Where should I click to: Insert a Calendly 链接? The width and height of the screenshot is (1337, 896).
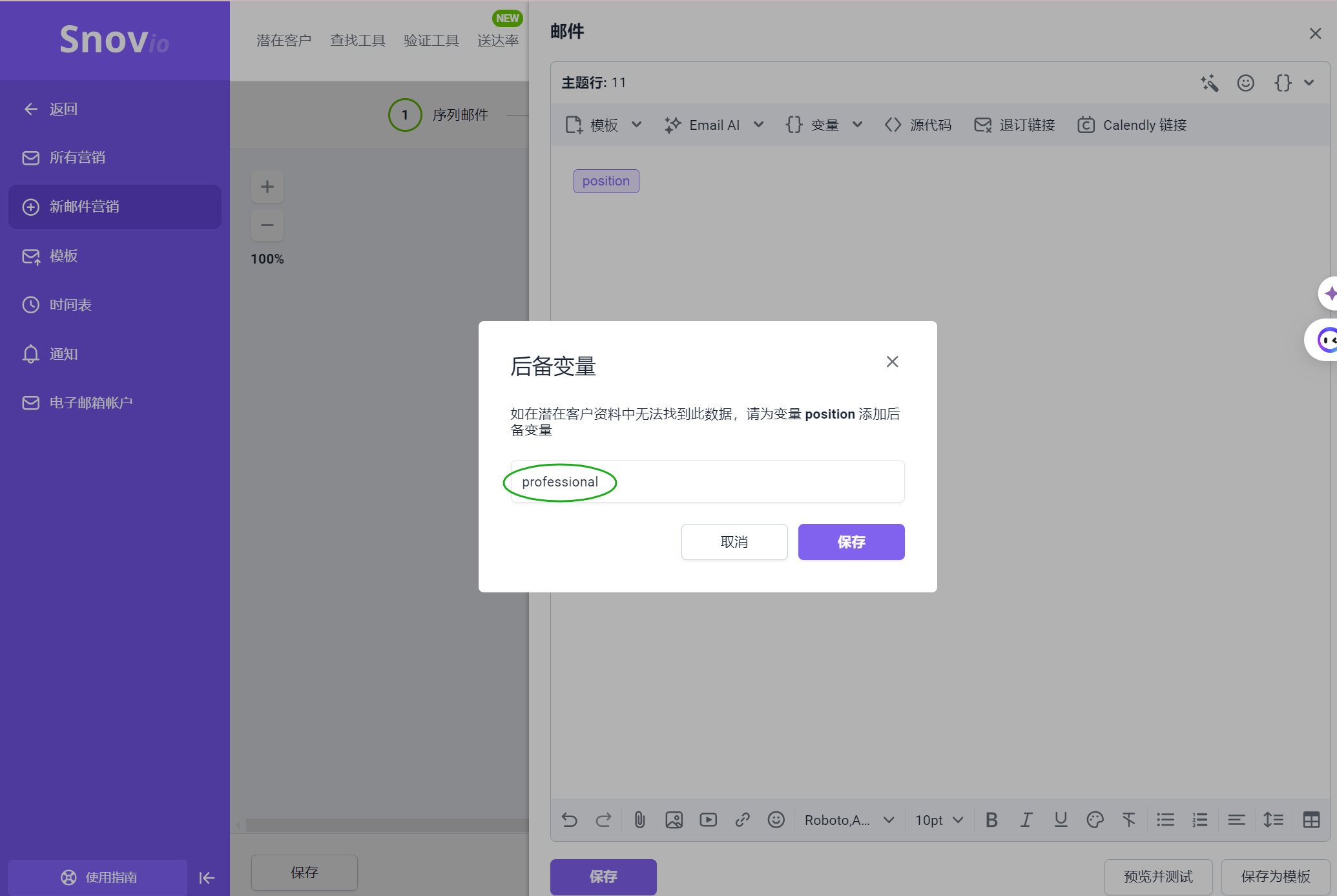[1132, 125]
